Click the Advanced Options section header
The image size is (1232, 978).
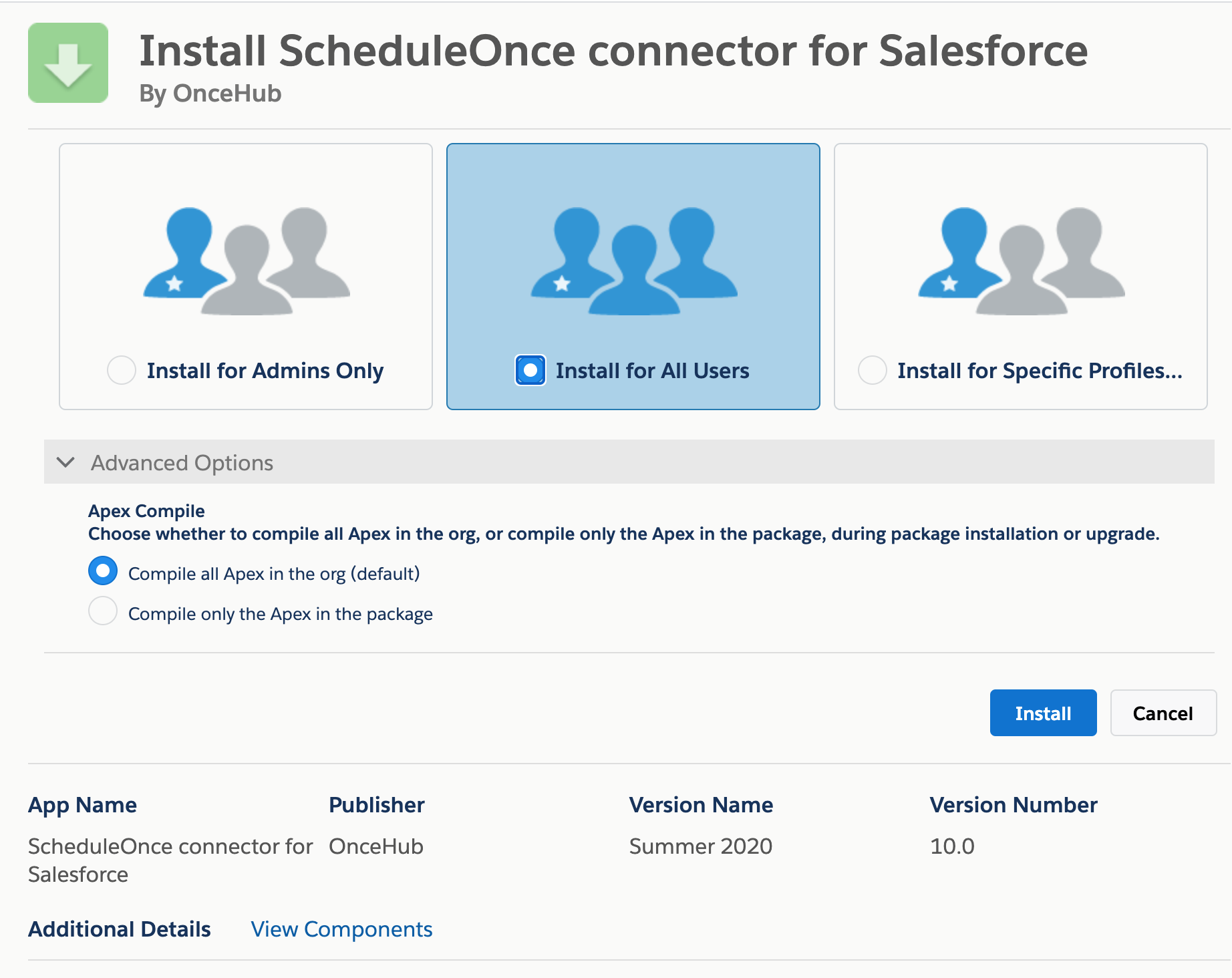pyautogui.click(x=182, y=462)
